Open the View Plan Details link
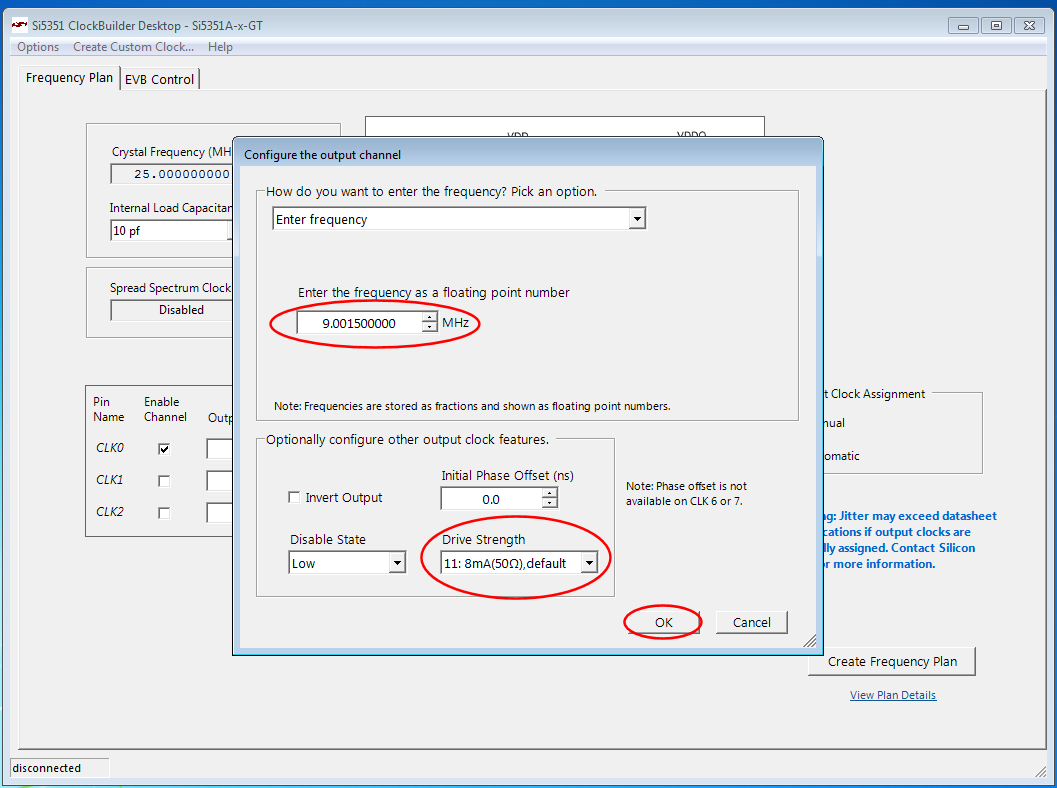Screen dimensions: 1057x788 [x=893, y=695]
